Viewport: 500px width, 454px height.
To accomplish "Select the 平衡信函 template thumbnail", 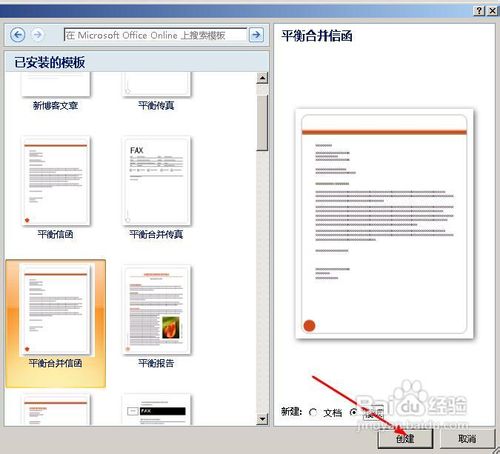I will pyautogui.click(x=56, y=180).
